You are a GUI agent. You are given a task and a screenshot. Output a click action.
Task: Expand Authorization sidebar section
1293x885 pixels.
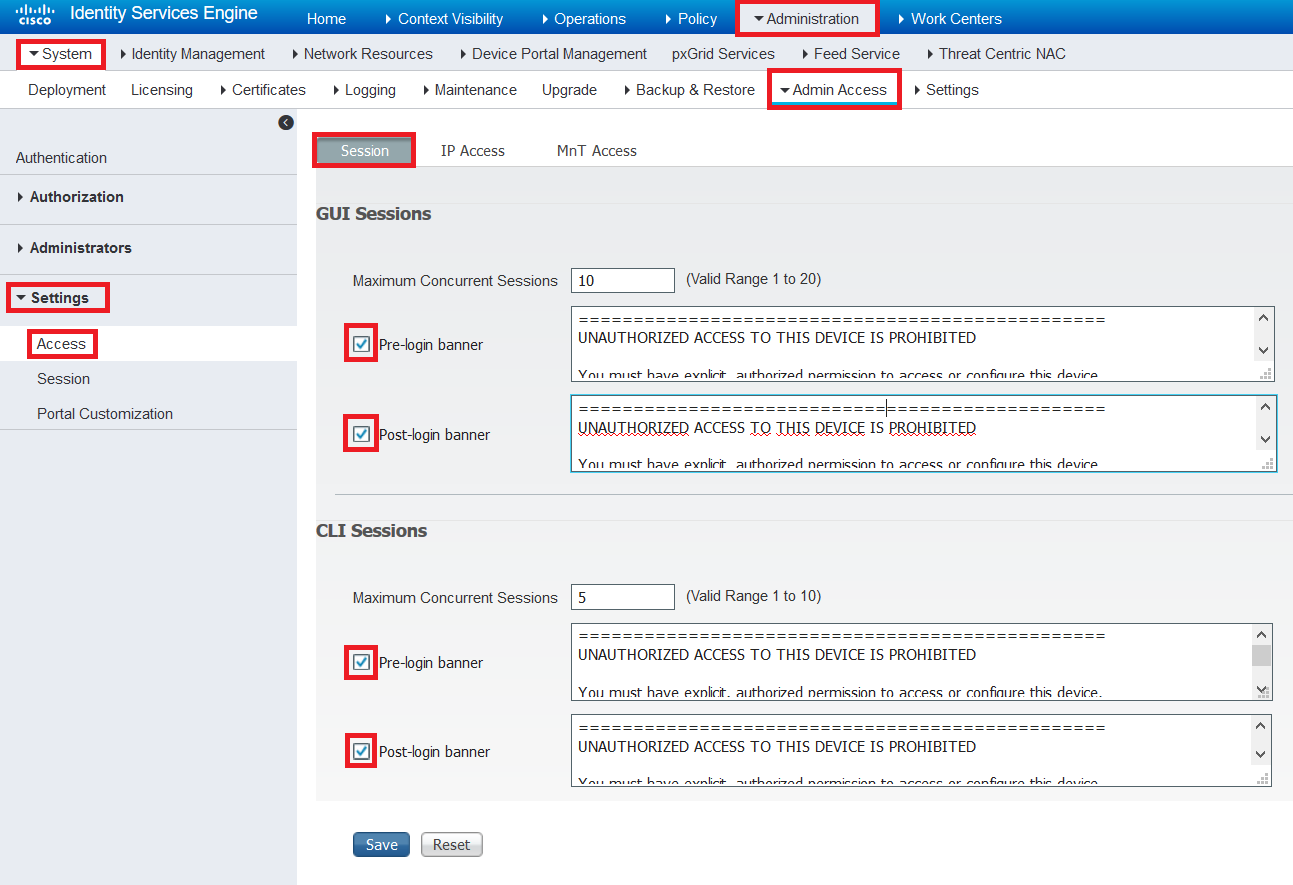(71, 197)
